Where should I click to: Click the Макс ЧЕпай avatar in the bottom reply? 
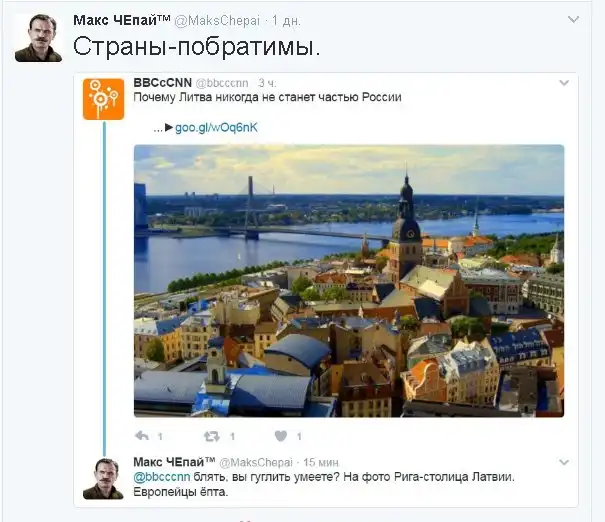click(103, 478)
